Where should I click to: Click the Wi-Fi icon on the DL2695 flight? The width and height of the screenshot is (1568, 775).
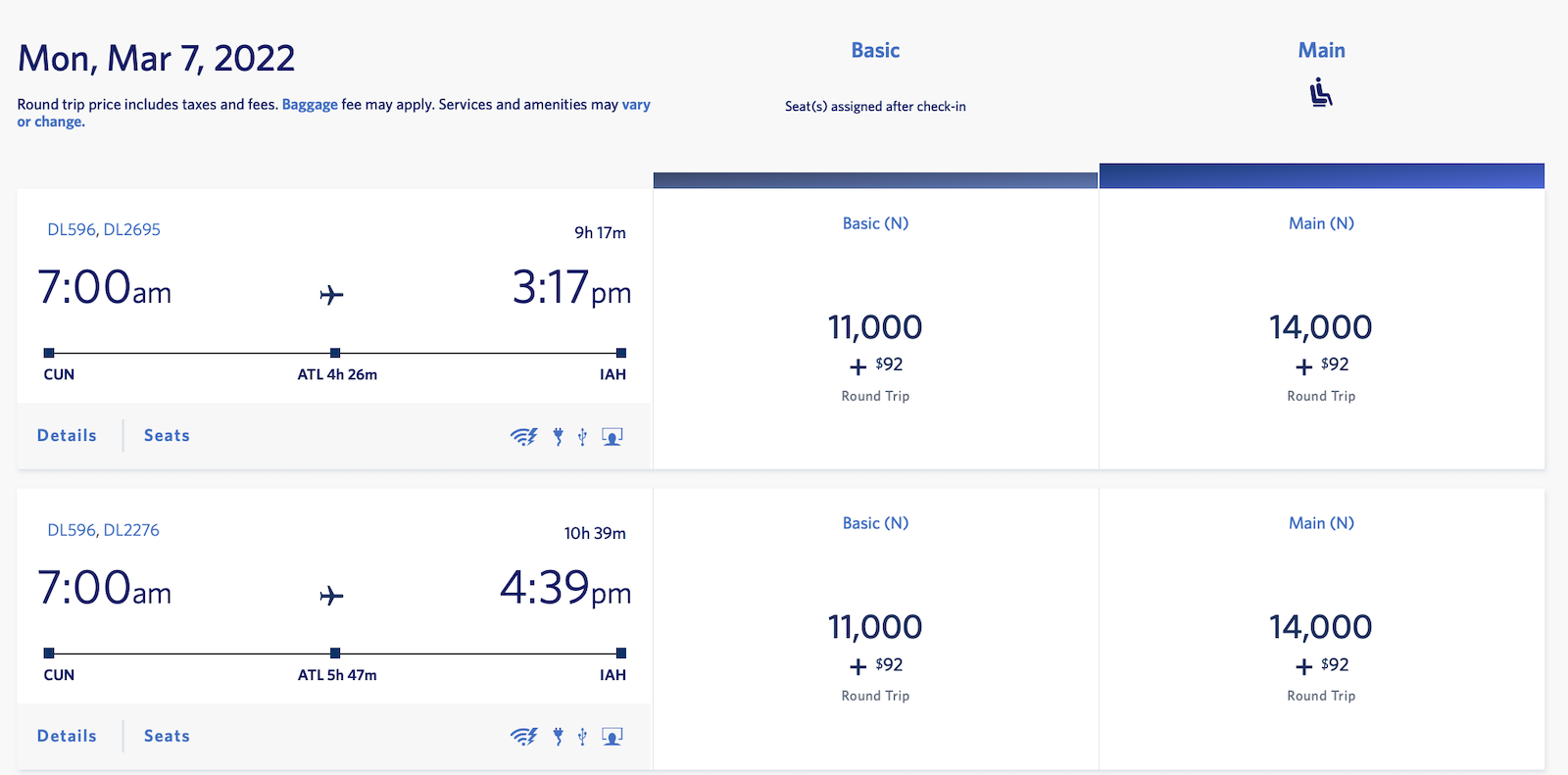tap(524, 437)
